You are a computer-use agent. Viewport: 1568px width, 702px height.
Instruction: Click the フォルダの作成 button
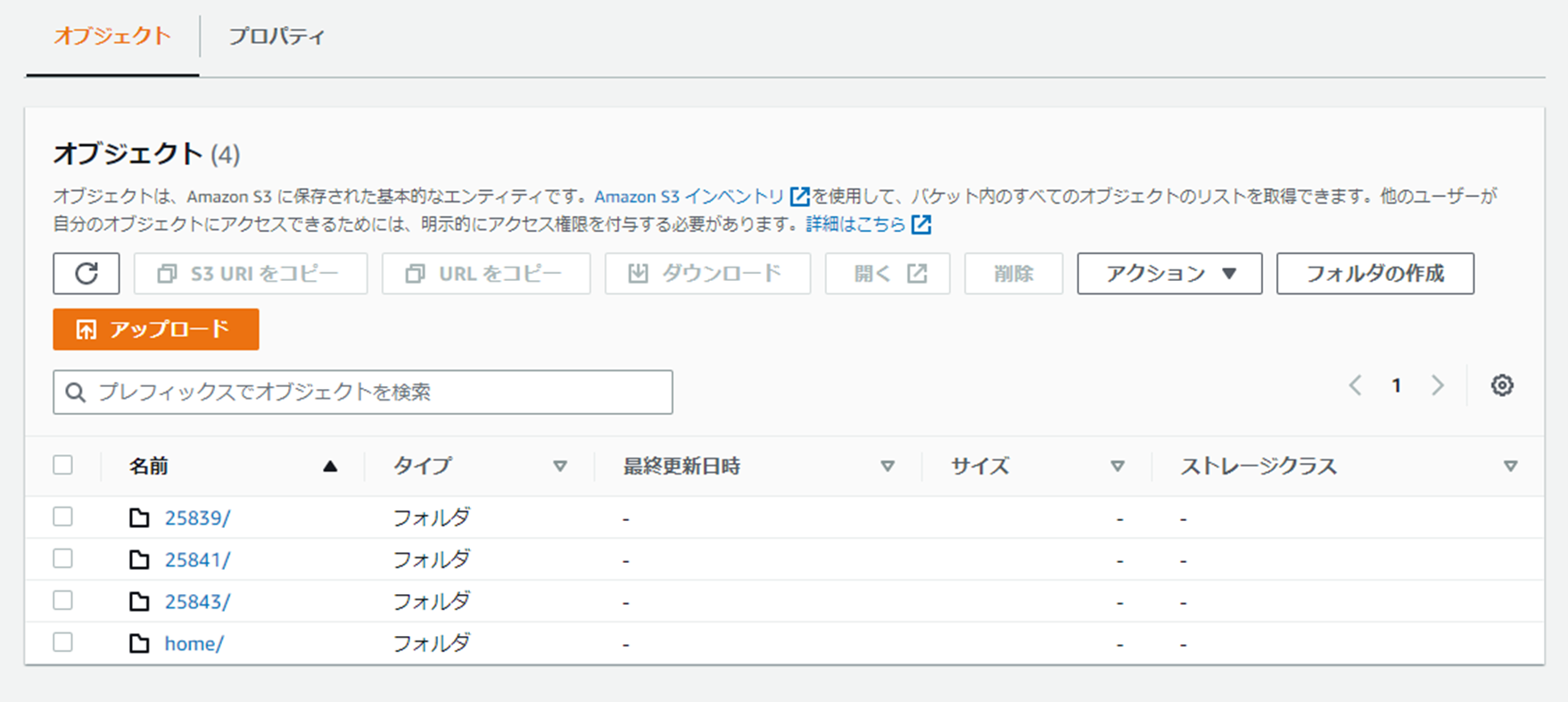coord(1374,273)
